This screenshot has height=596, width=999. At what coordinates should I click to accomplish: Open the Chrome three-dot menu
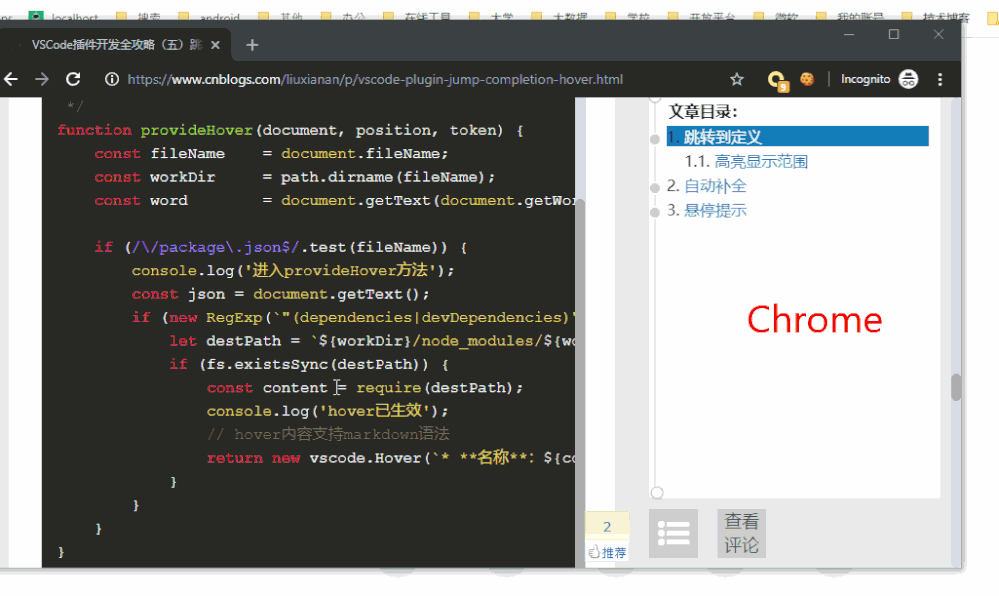coord(940,79)
